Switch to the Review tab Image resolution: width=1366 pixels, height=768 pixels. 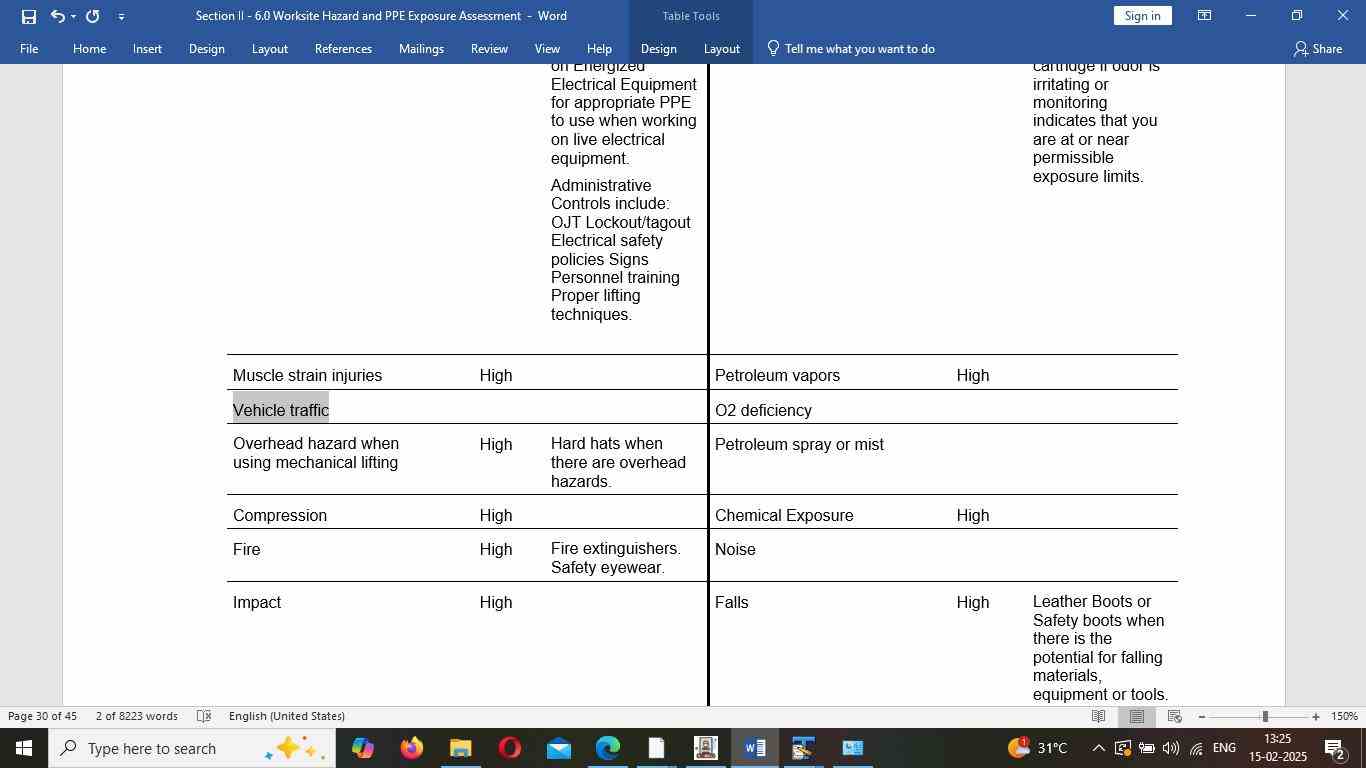tap(489, 48)
